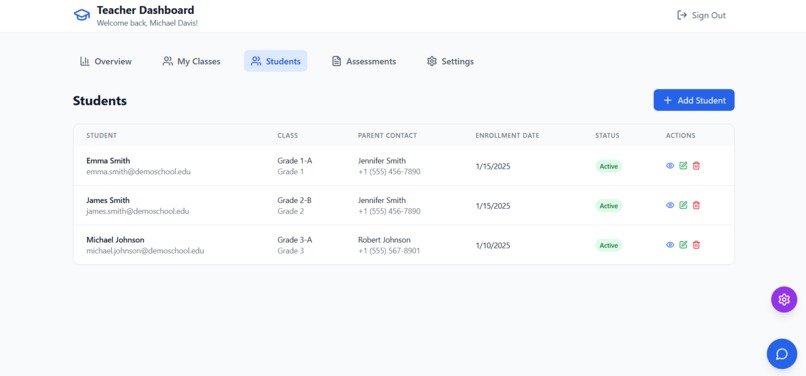Click Welcome back, Michael Davis! text
Image resolution: width=806 pixels, height=376 pixels.
147,23
